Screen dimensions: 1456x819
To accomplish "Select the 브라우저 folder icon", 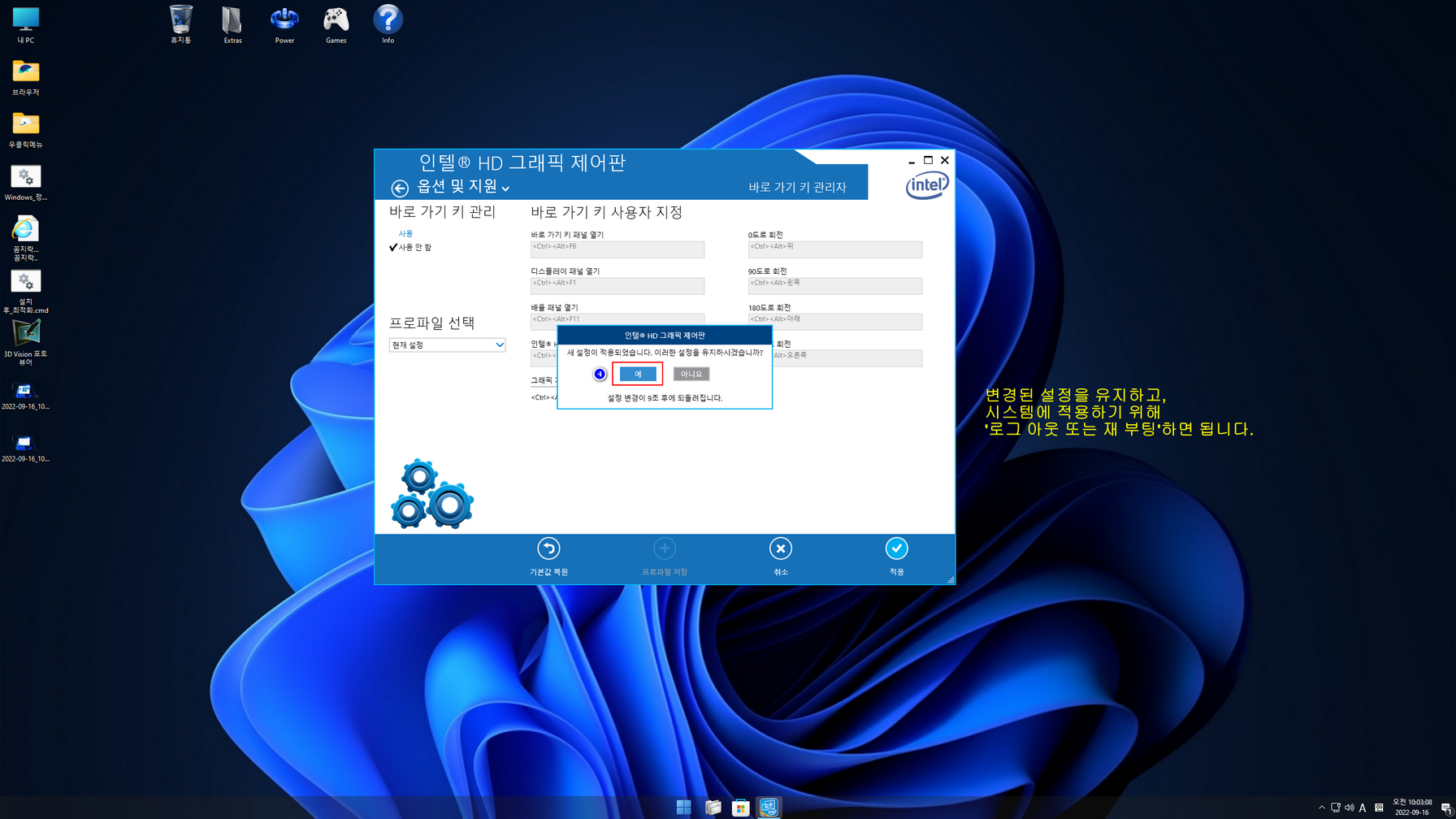I will [25, 76].
